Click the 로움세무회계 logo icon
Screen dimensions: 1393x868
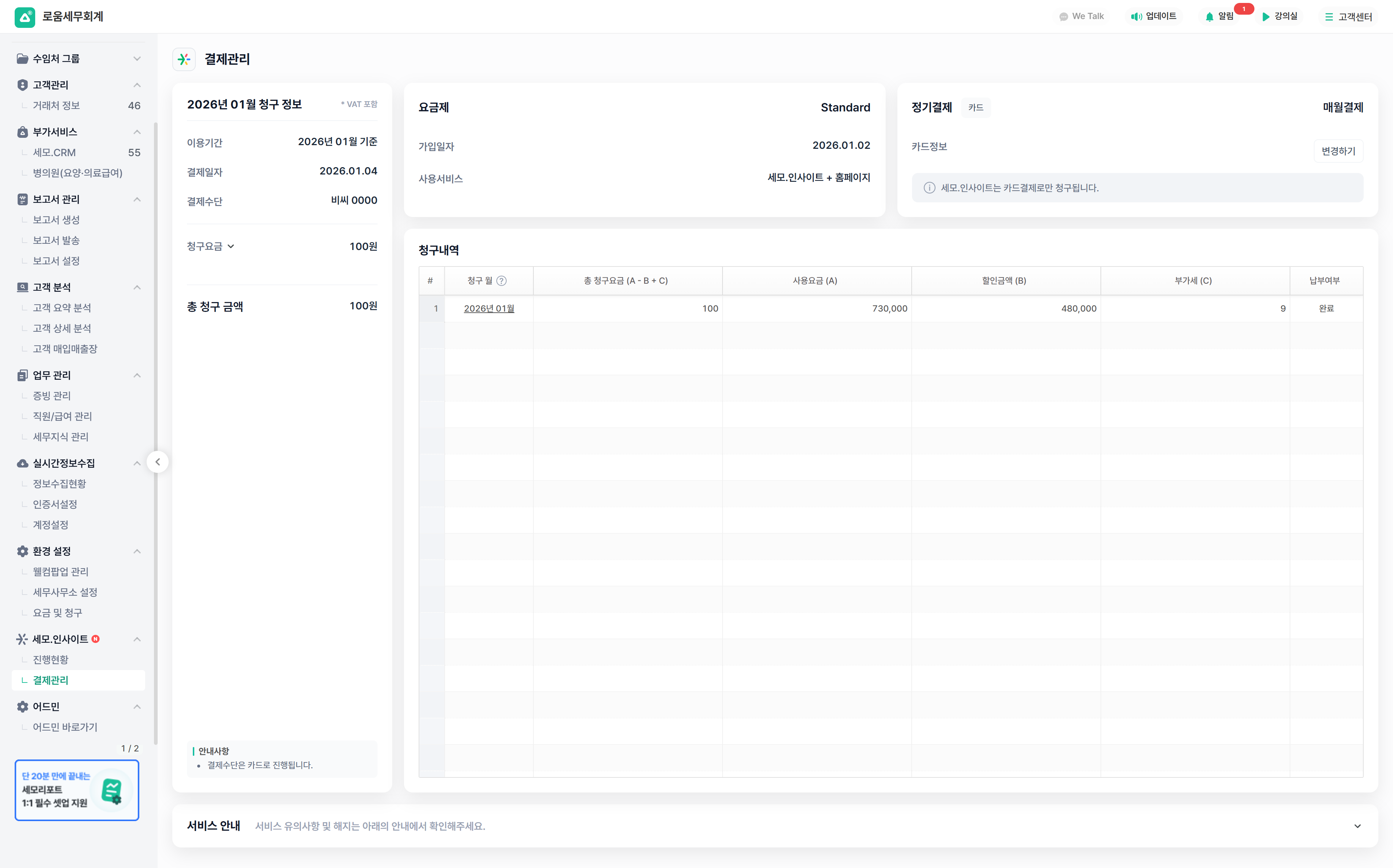[25, 16]
